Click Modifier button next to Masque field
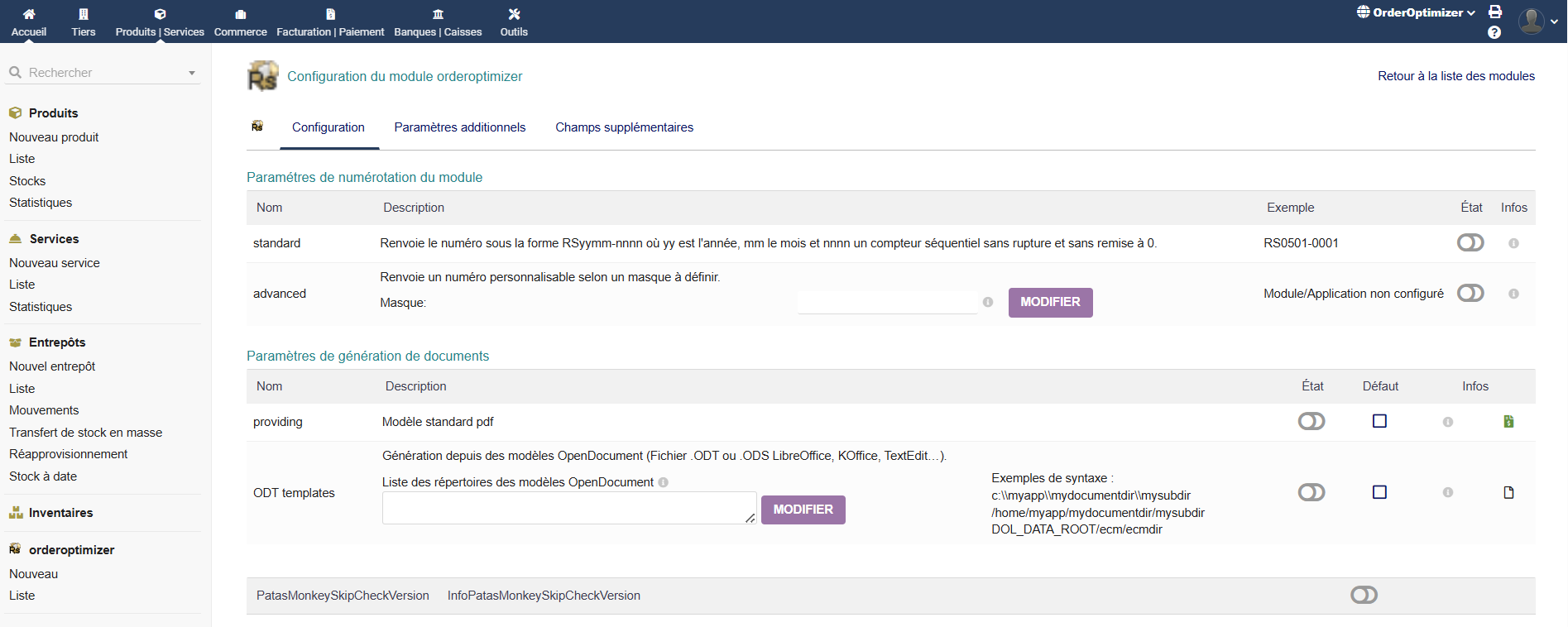The width and height of the screenshot is (1568, 627). 1050,303
